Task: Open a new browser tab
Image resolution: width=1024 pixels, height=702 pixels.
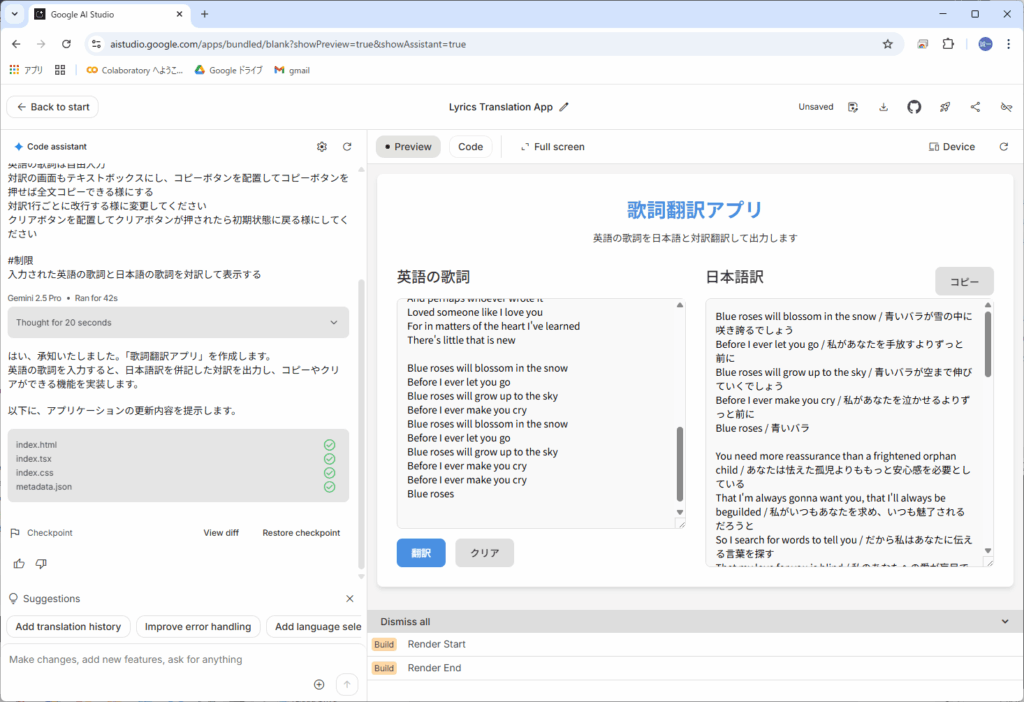Action: 204,14
